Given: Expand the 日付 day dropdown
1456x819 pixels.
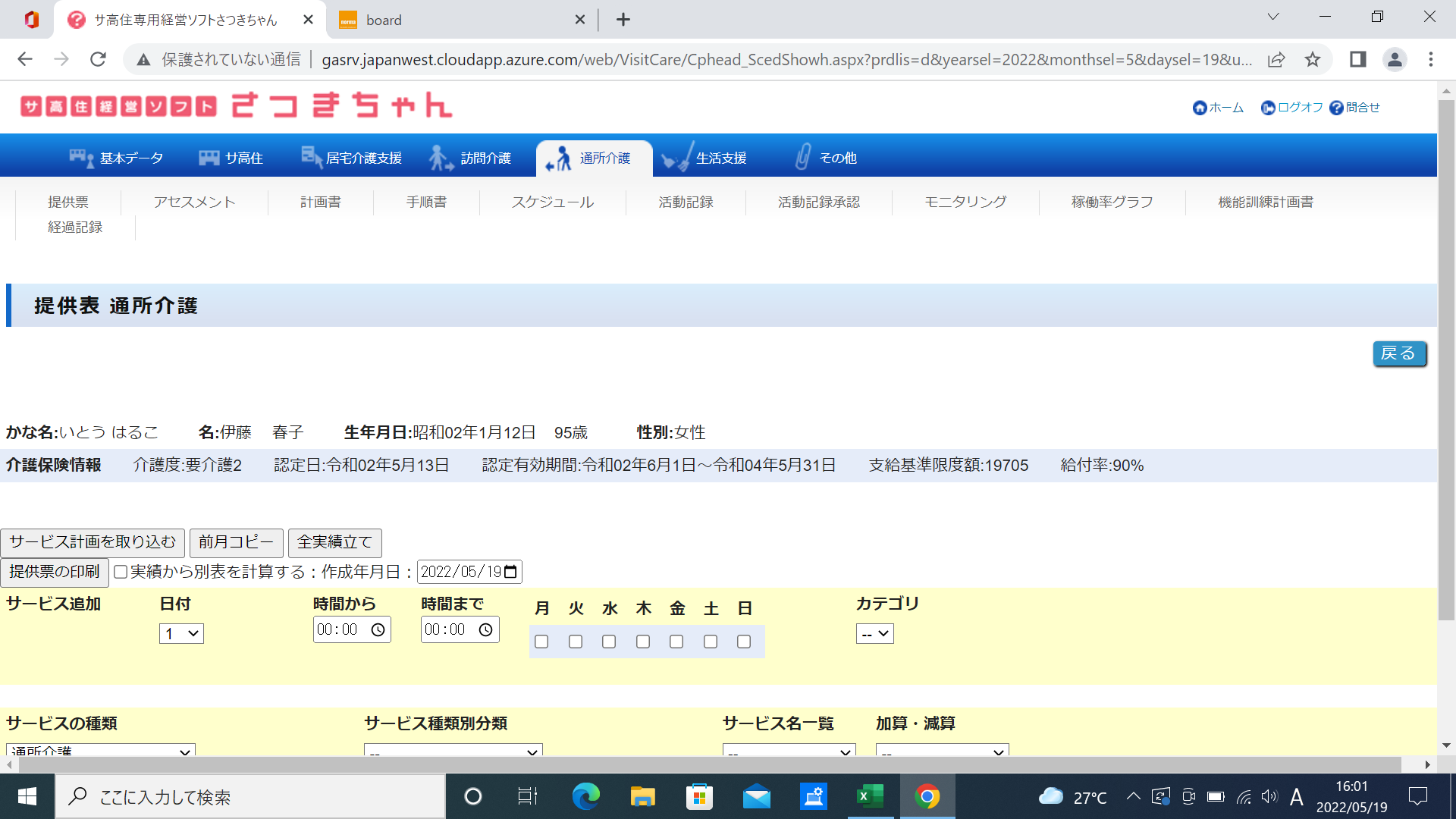Looking at the screenshot, I should click(181, 633).
